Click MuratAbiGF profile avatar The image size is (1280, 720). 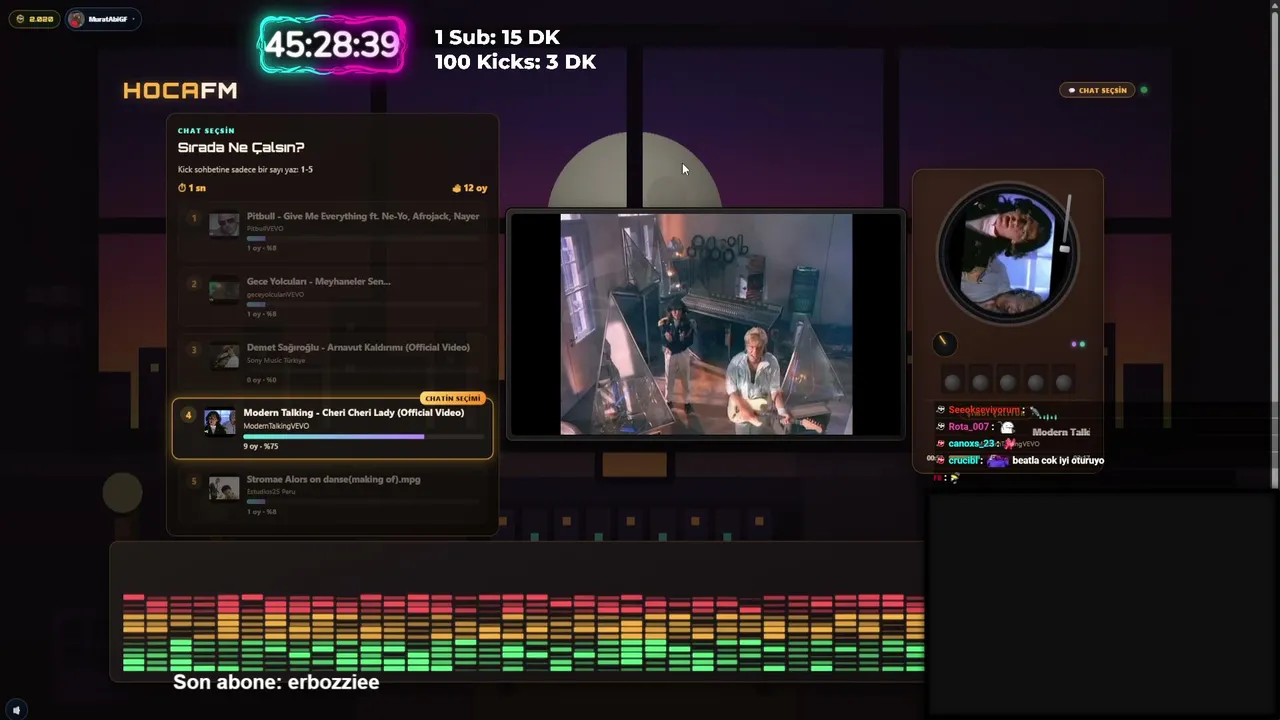pyautogui.click(x=77, y=19)
